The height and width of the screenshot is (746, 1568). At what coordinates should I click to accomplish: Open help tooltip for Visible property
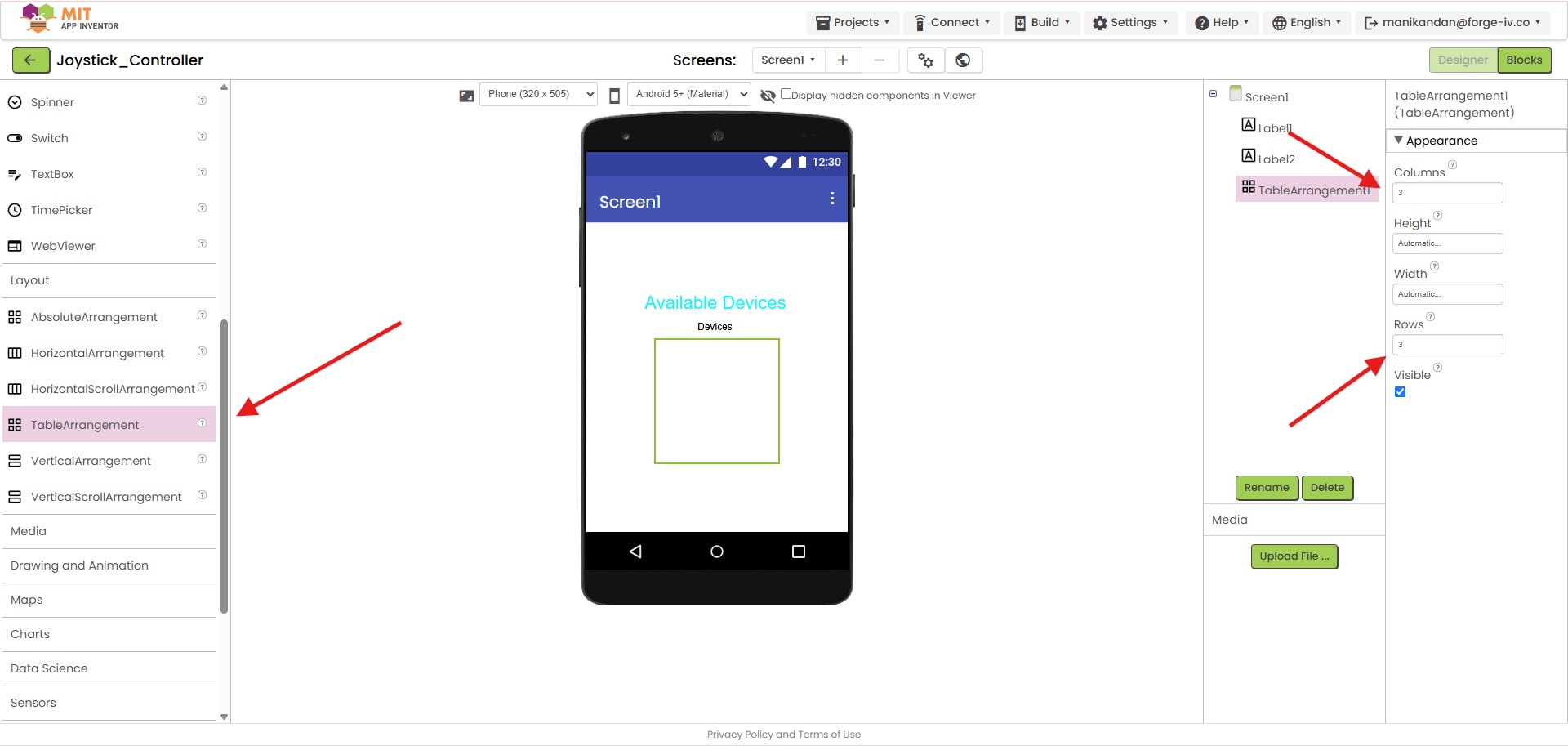pos(1437,368)
